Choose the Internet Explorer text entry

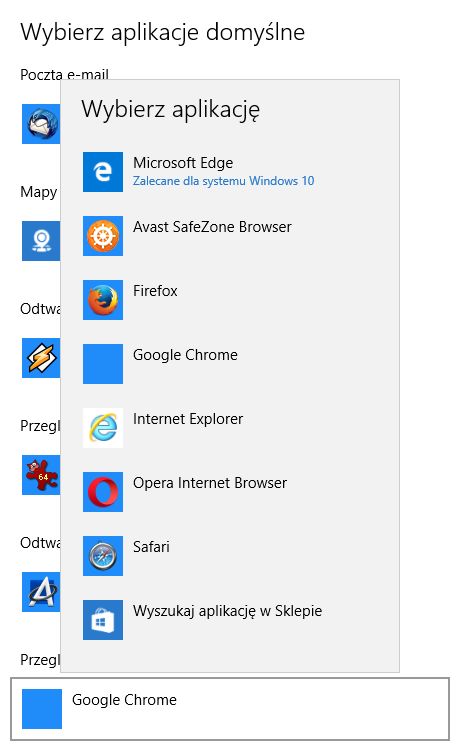pyautogui.click(x=188, y=418)
